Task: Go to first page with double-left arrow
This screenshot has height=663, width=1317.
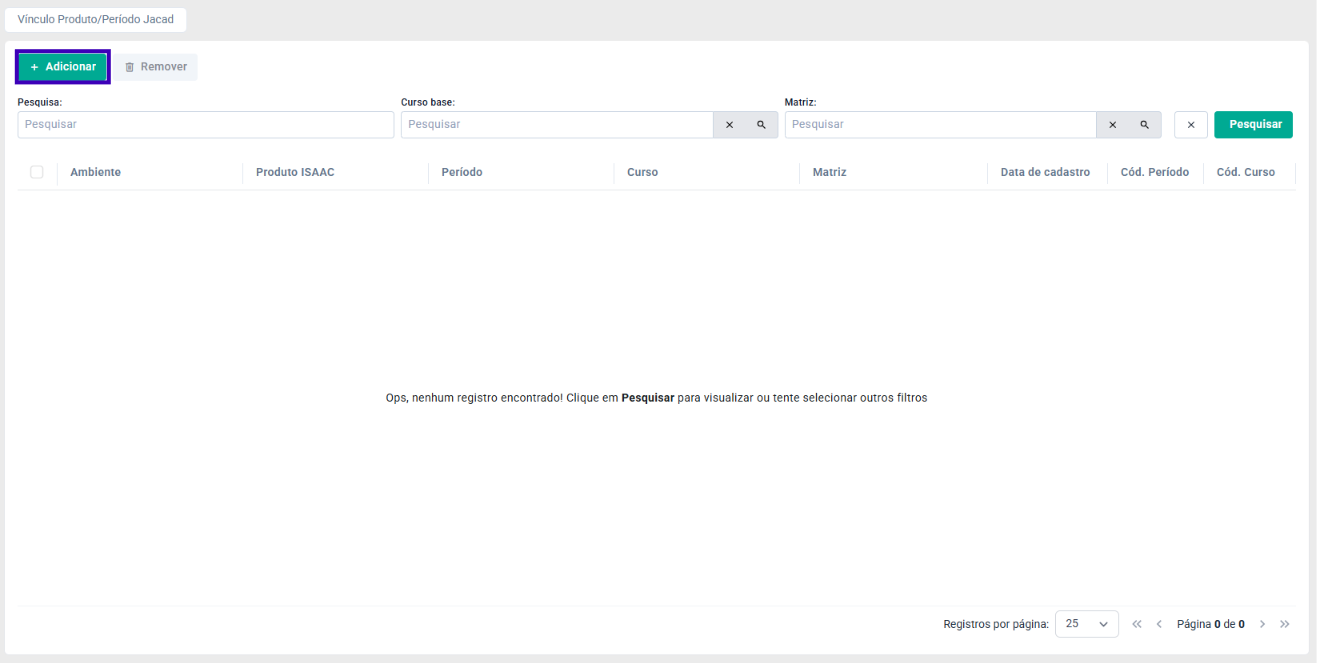Action: click(1137, 624)
